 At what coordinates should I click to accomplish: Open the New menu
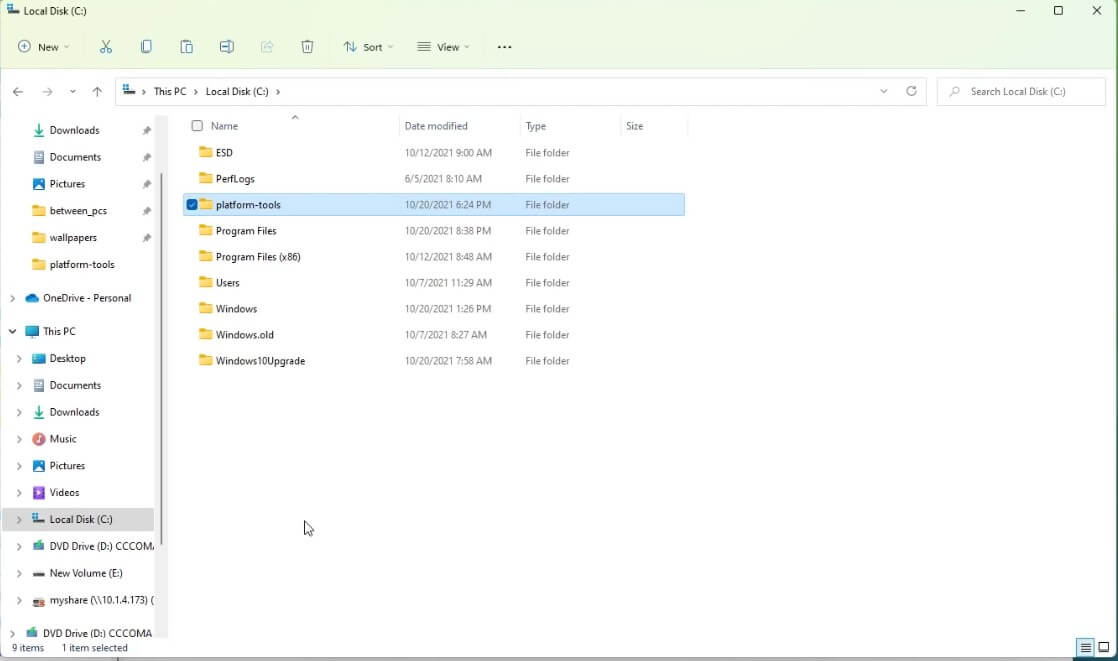(43, 46)
